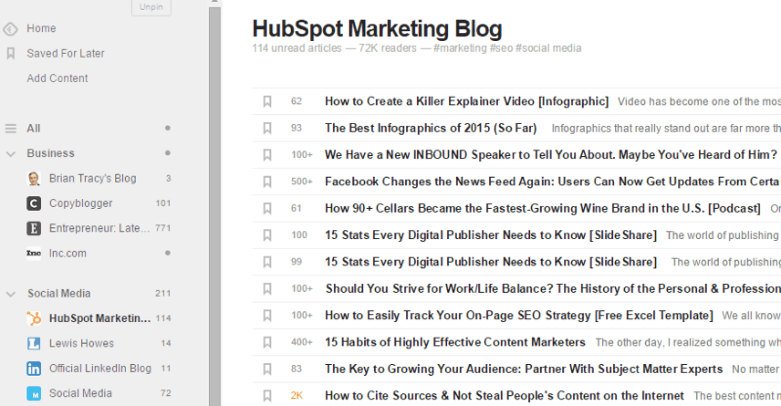Open Saved For Later
This screenshot has width=781, height=406.
66,53
